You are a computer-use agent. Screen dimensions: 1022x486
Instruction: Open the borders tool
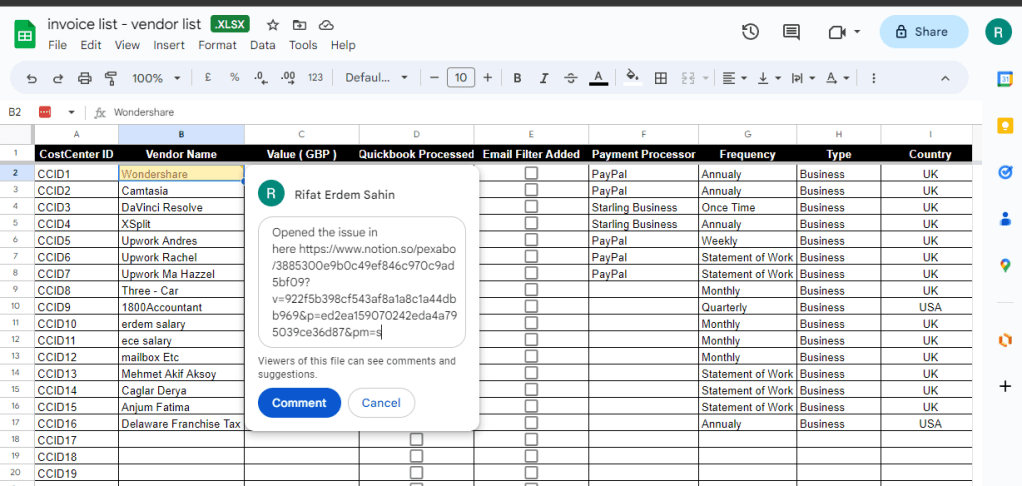660,78
